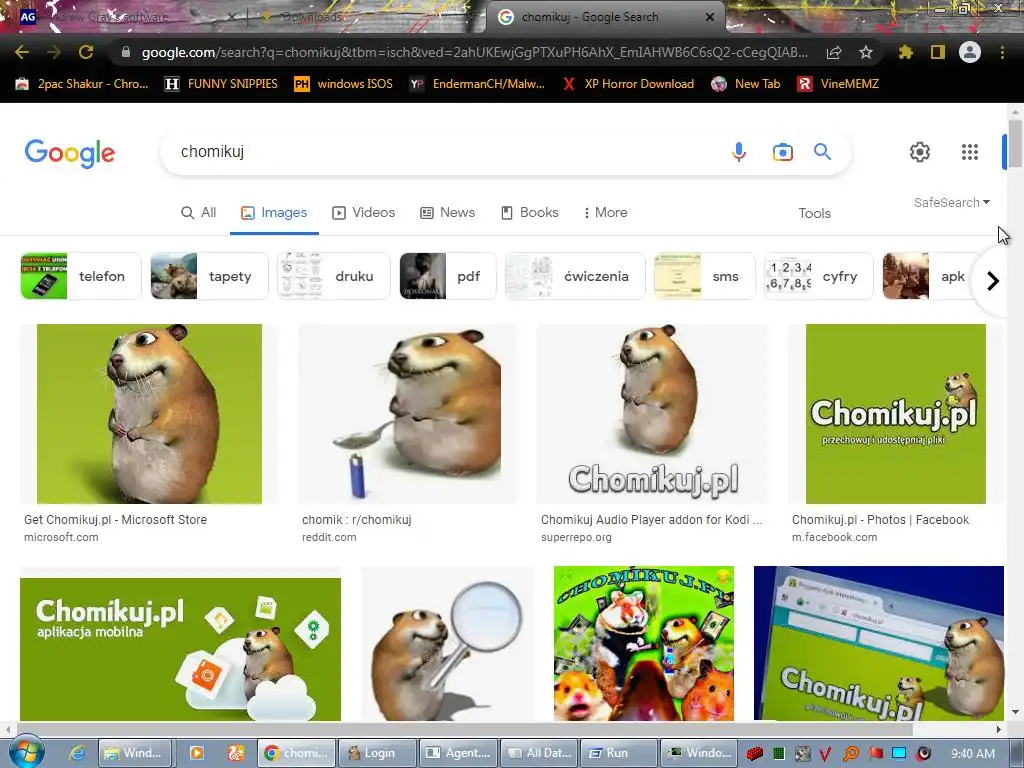
Task: Click in the chomikuj search input field
Action: pos(444,152)
